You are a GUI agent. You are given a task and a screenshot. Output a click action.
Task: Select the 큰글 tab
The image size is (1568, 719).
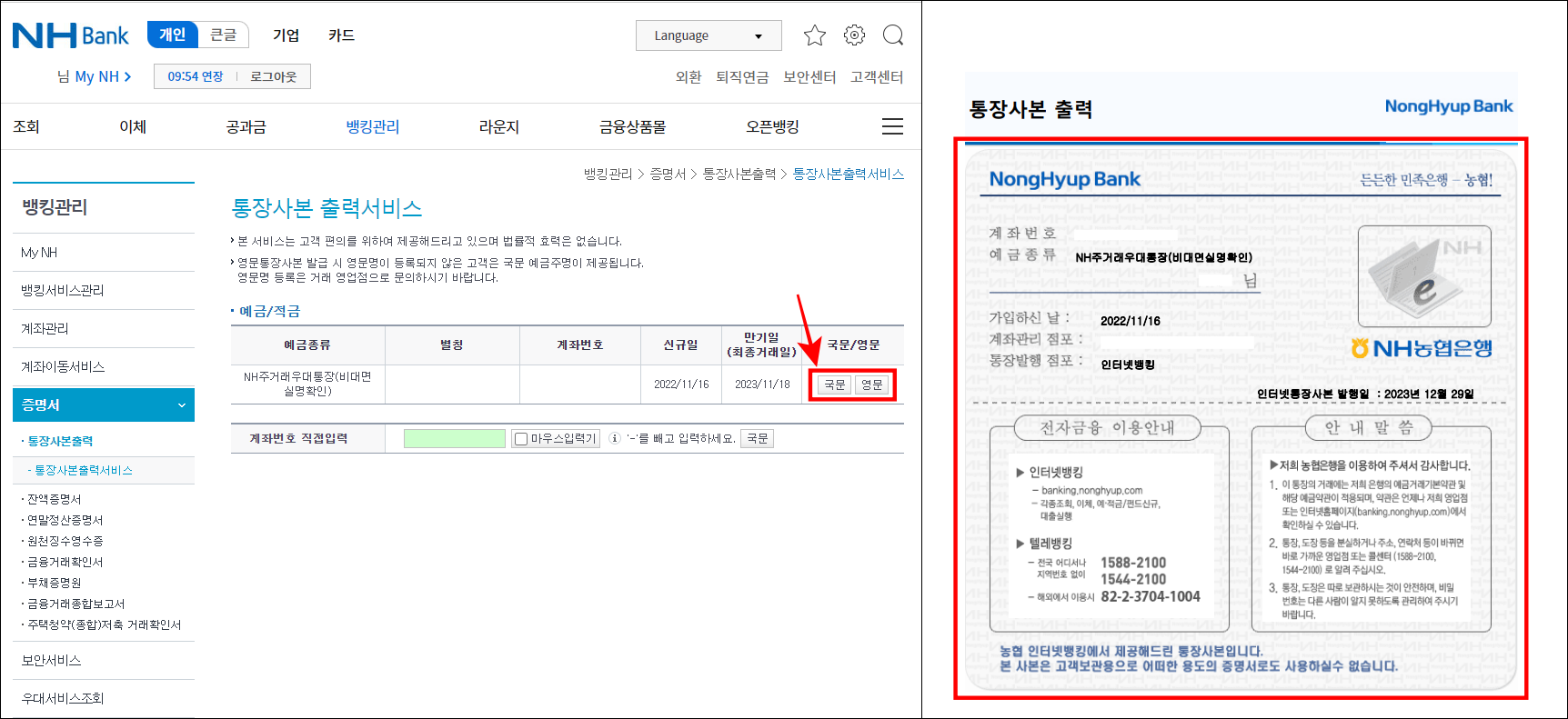click(223, 35)
